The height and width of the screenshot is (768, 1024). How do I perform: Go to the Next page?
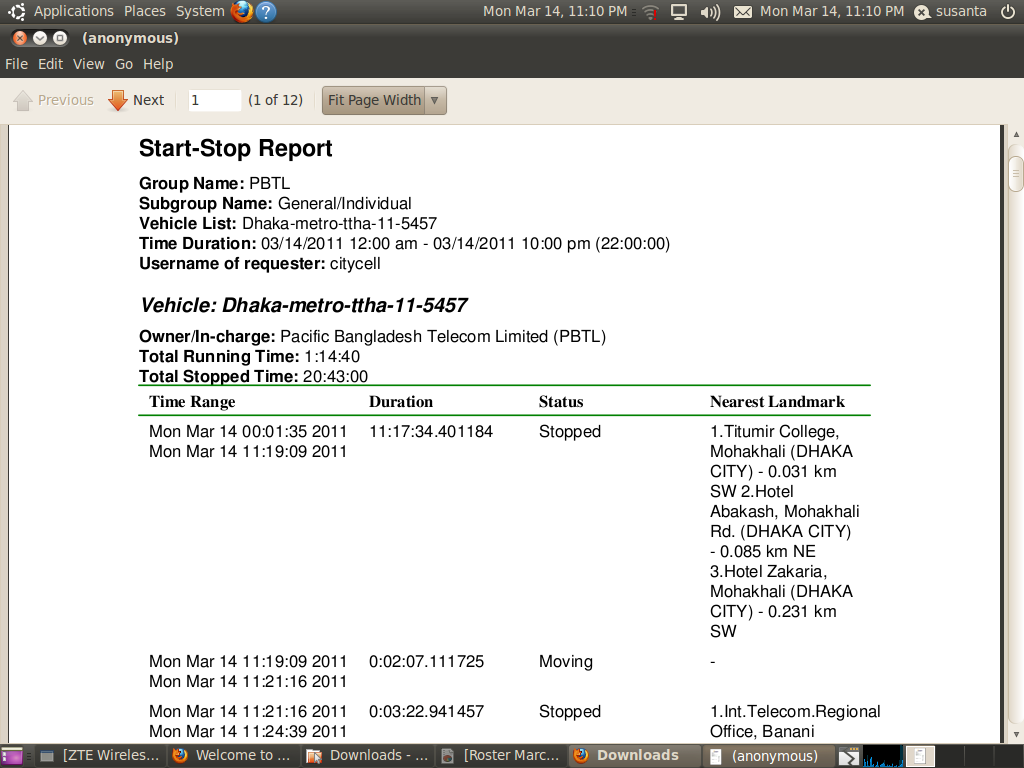click(136, 100)
